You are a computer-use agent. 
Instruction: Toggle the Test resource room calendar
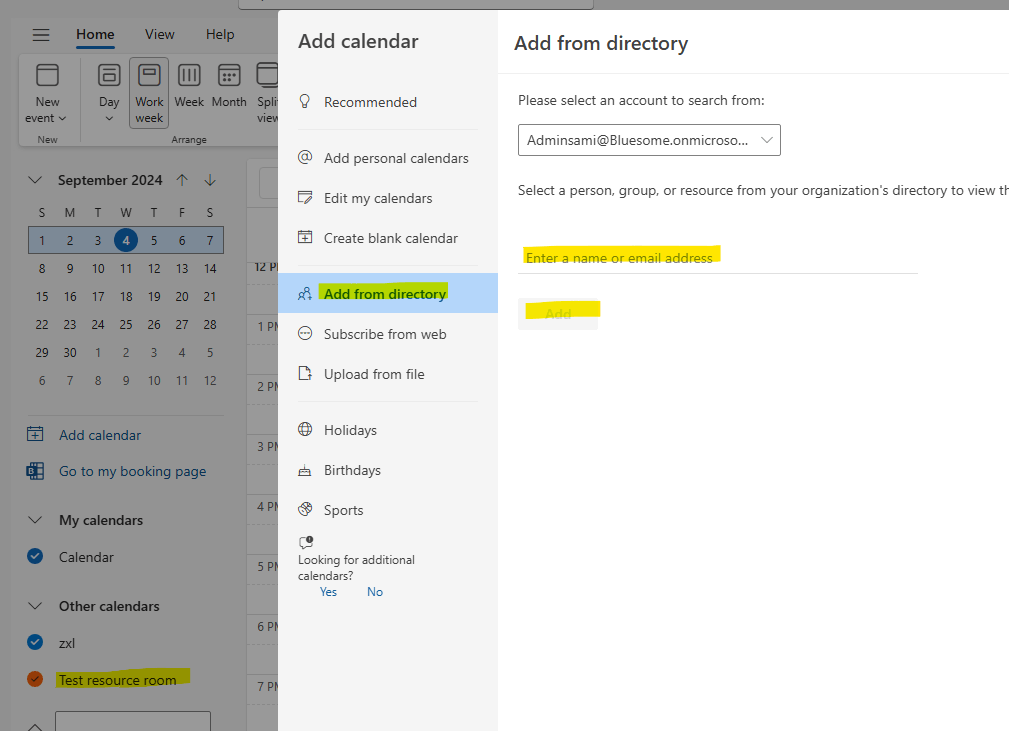click(120, 679)
